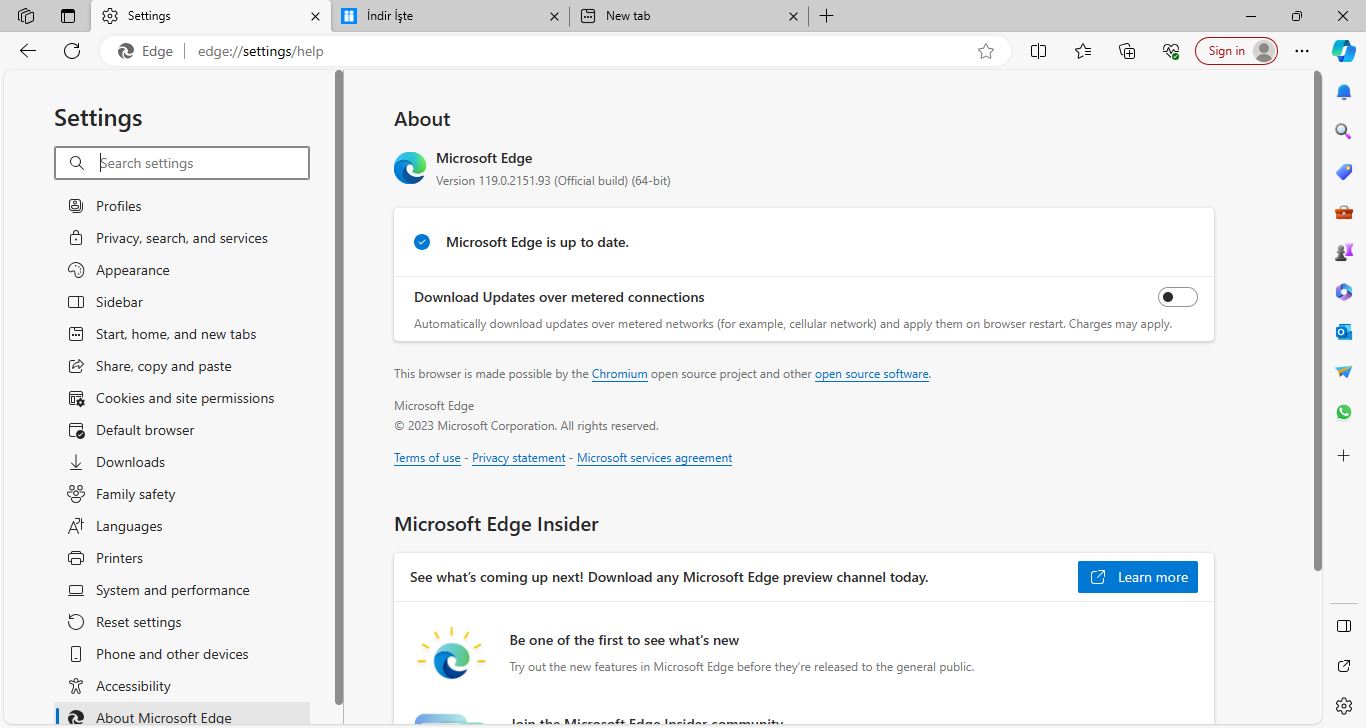This screenshot has width=1366, height=728.
Task: Switch to the İndir İşte tab
Action: [450, 16]
